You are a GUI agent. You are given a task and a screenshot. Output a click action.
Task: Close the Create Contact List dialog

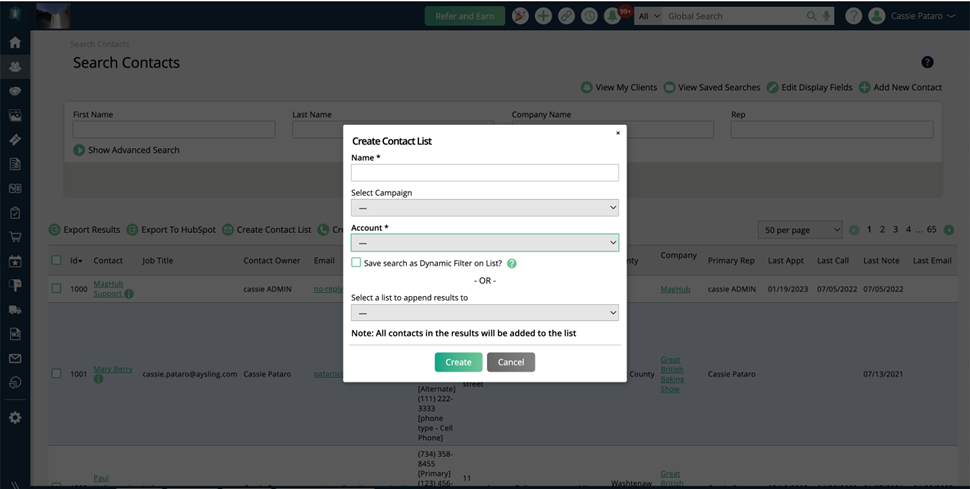617,132
